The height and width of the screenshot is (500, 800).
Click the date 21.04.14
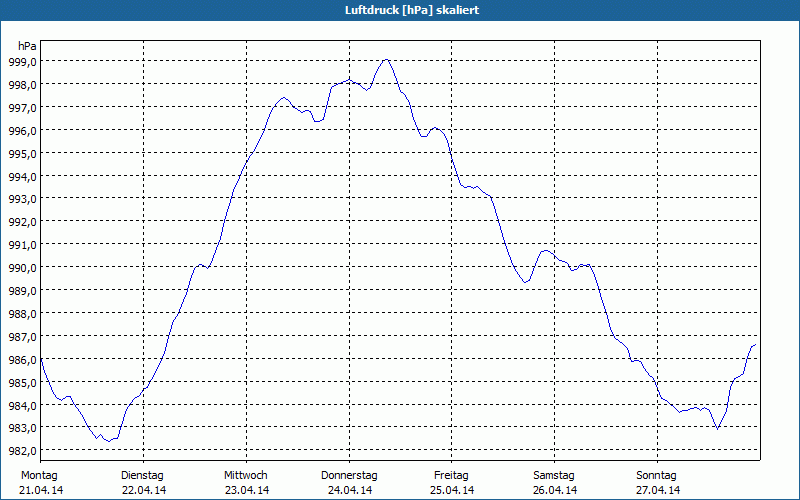click(41, 490)
